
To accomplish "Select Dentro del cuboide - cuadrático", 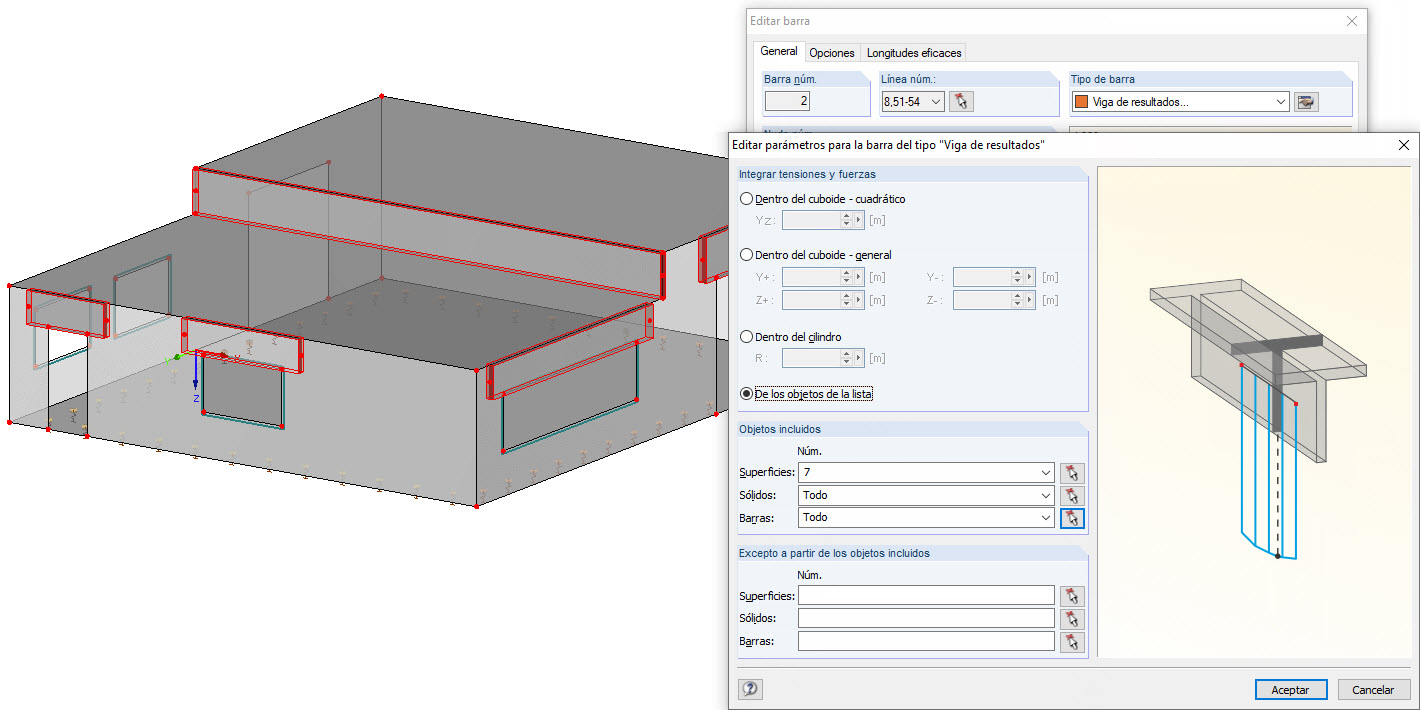I will [747, 199].
